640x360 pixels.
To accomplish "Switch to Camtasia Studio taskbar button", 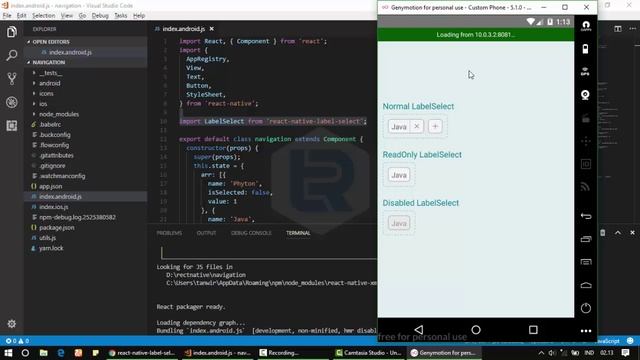I will 369,353.
